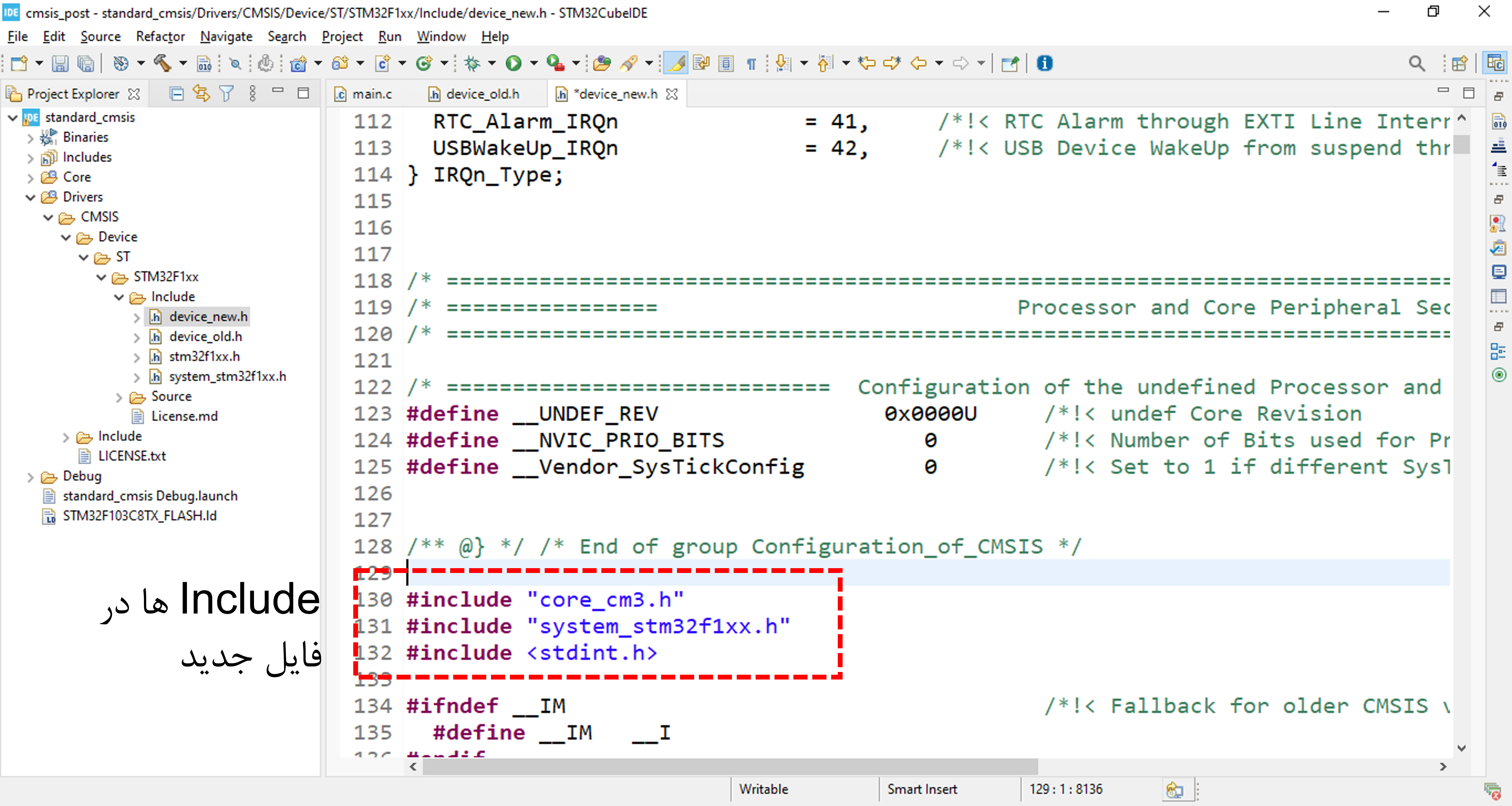Click the Run External Tools icon
This screenshot has width=1512, height=806.
point(555,63)
